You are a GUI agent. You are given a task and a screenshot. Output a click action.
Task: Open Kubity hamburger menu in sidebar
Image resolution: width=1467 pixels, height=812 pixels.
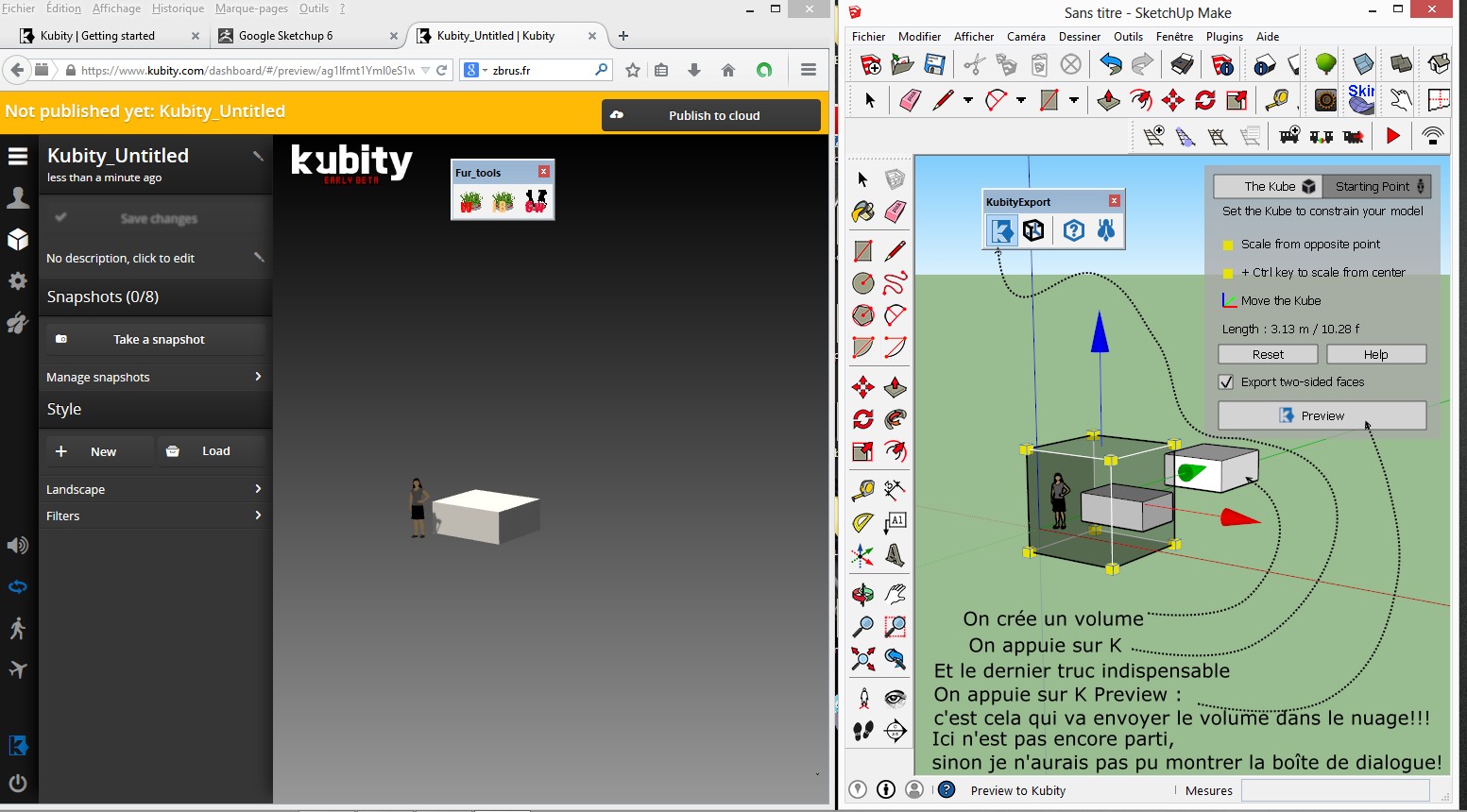[x=18, y=156]
